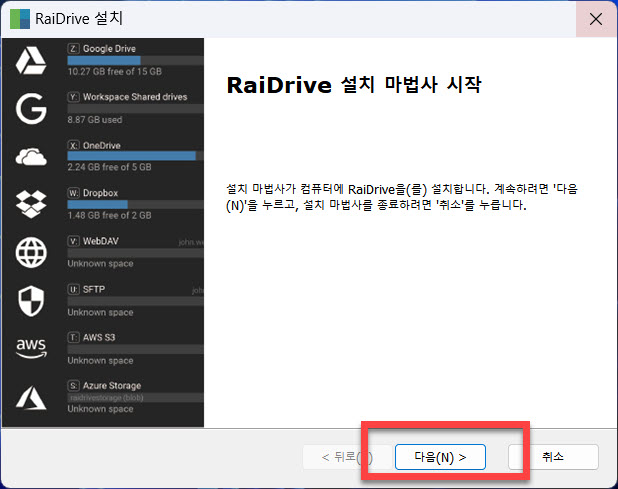The width and height of the screenshot is (618, 489).
Task: Click the 'Azure Storage' label text
Action: coord(112,386)
